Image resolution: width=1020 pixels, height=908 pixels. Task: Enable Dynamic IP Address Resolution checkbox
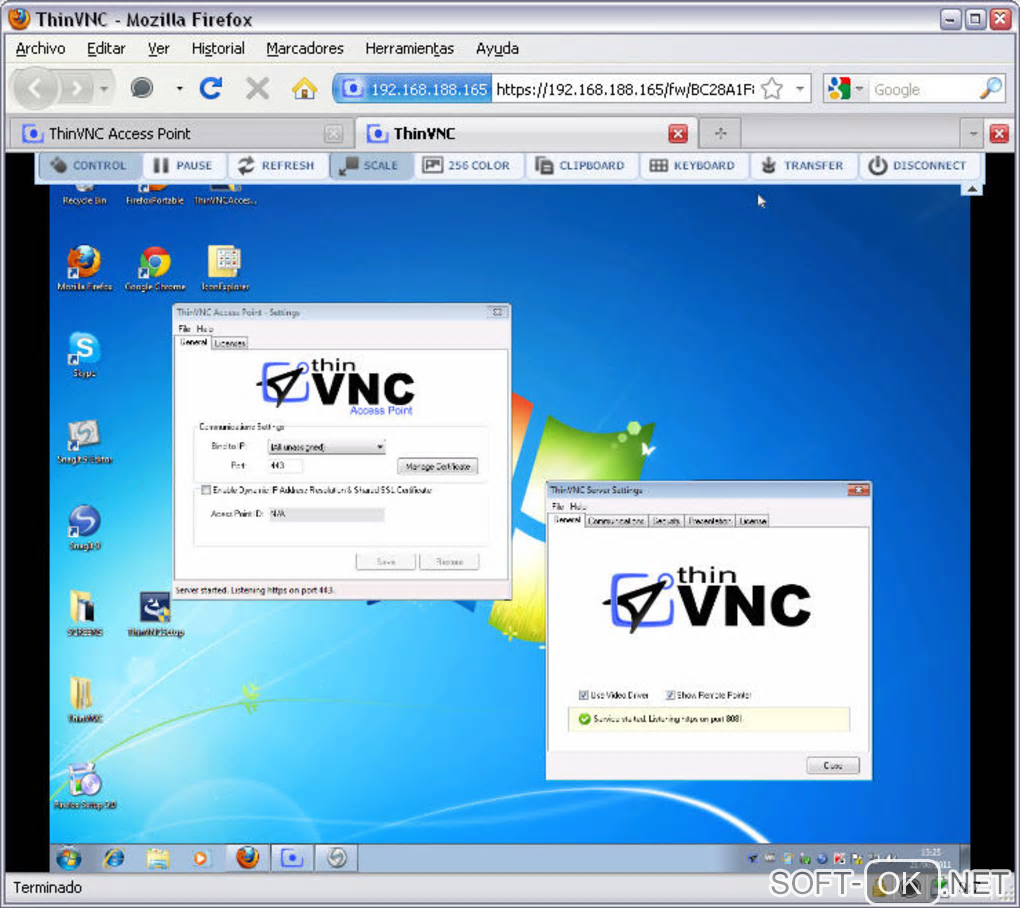tap(206, 490)
